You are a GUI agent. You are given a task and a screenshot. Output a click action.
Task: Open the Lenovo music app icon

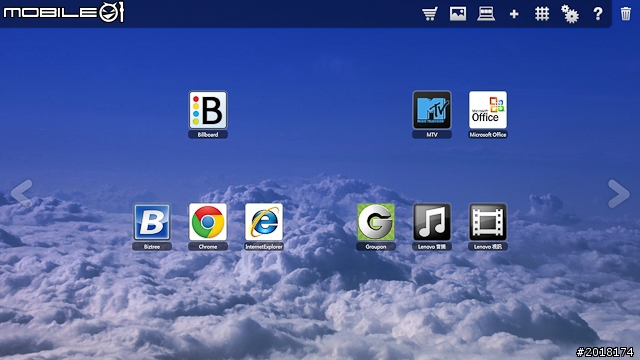click(x=432, y=222)
